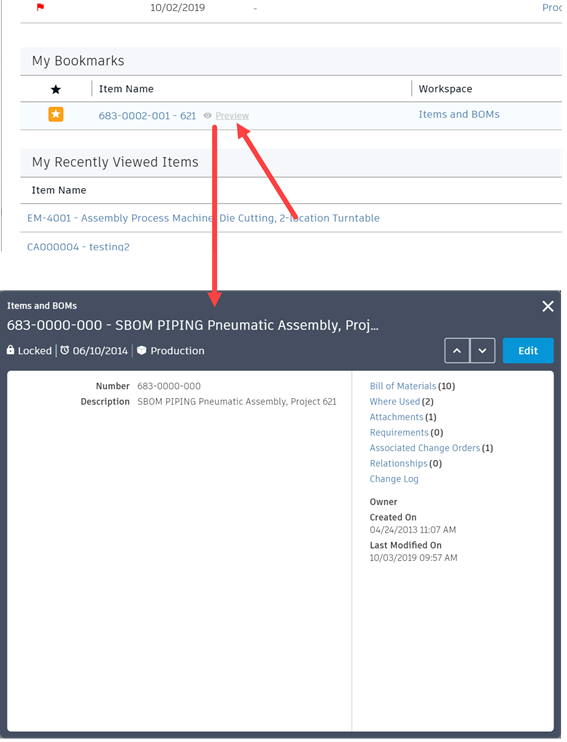Click the My Recently Viewed Items header
The height and width of the screenshot is (742, 567).
(115, 162)
